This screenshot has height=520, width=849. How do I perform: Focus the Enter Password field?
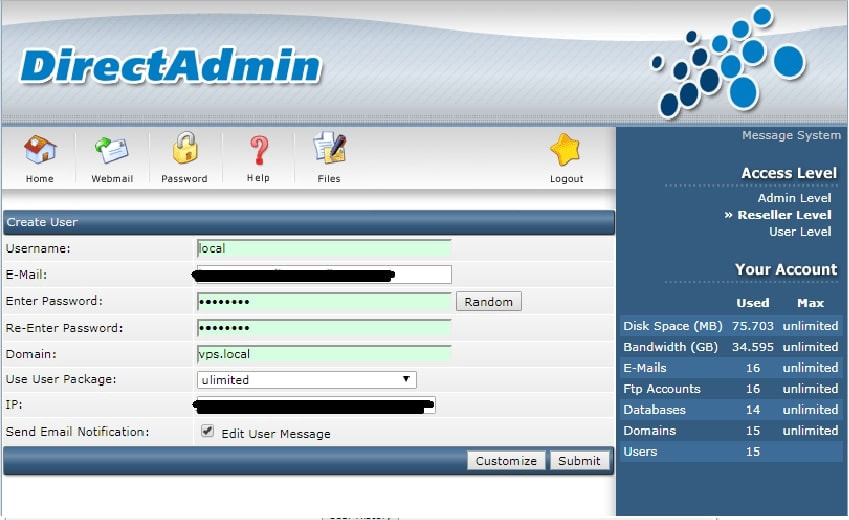[324, 301]
